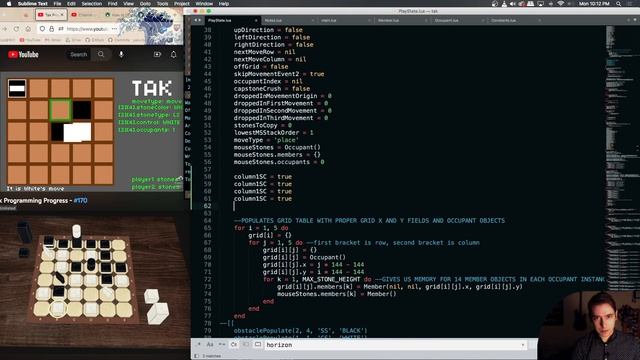Image resolution: width=640 pixels, height=360 pixels.
Task: Click the #170 hashtag link in title
Action: click(80, 201)
